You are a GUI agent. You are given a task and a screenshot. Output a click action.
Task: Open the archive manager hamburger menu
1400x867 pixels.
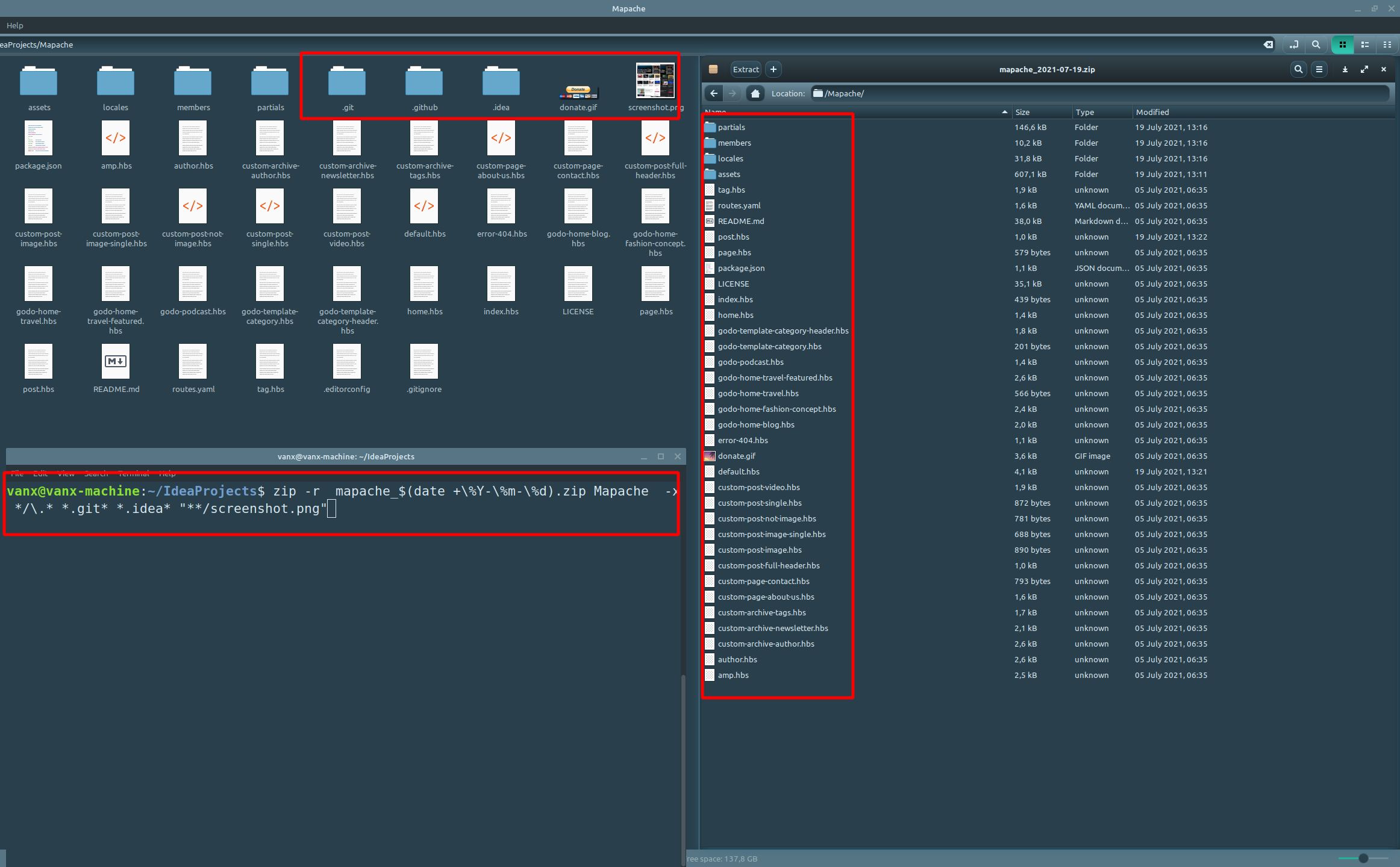coord(1319,69)
